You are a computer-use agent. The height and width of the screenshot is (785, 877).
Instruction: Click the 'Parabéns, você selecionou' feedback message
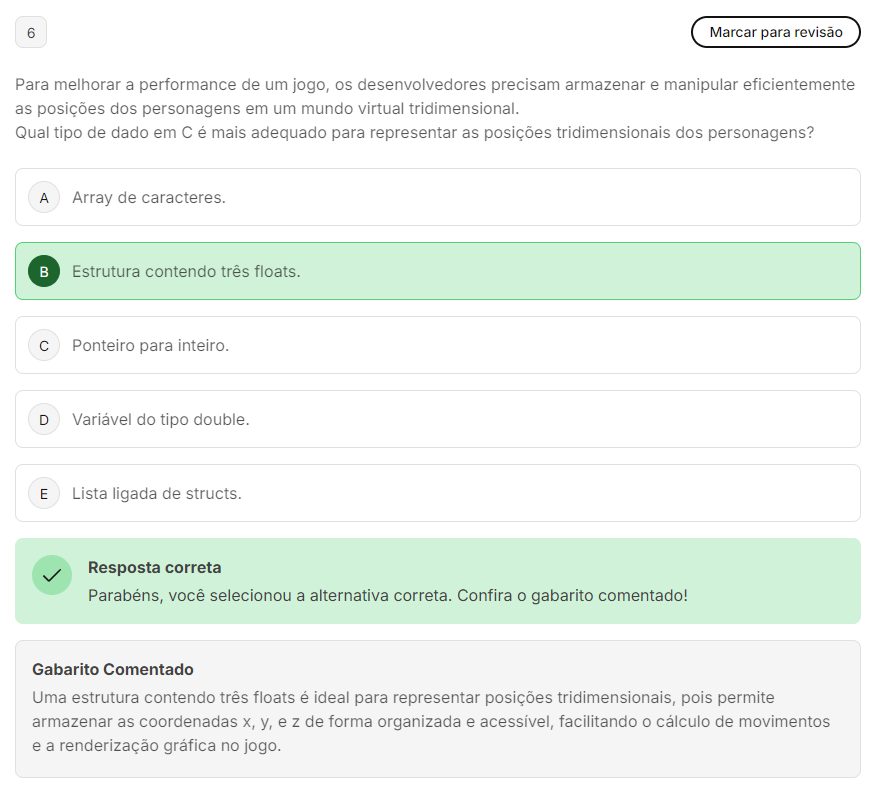388,596
